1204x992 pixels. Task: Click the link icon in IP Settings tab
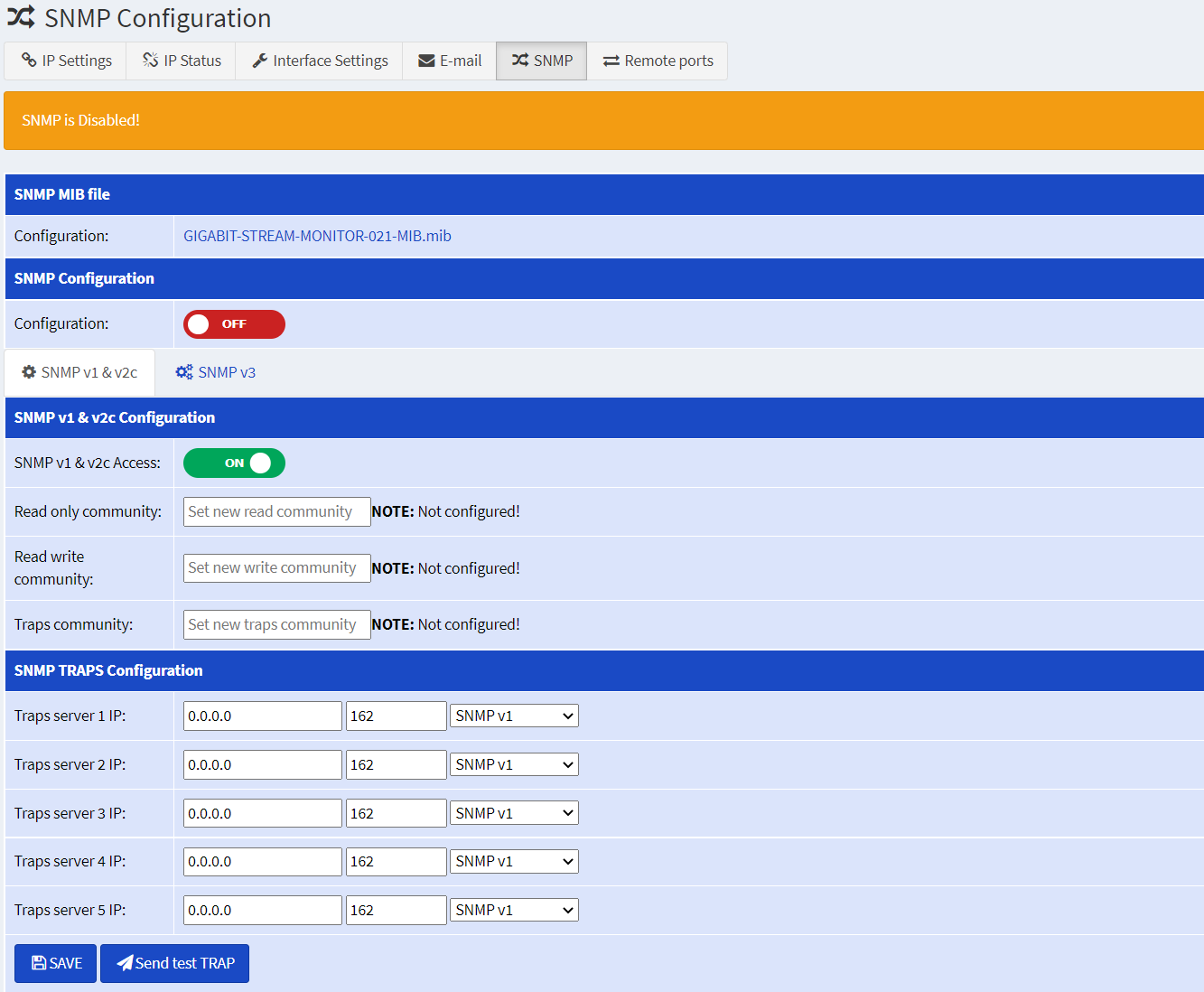point(29,60)
